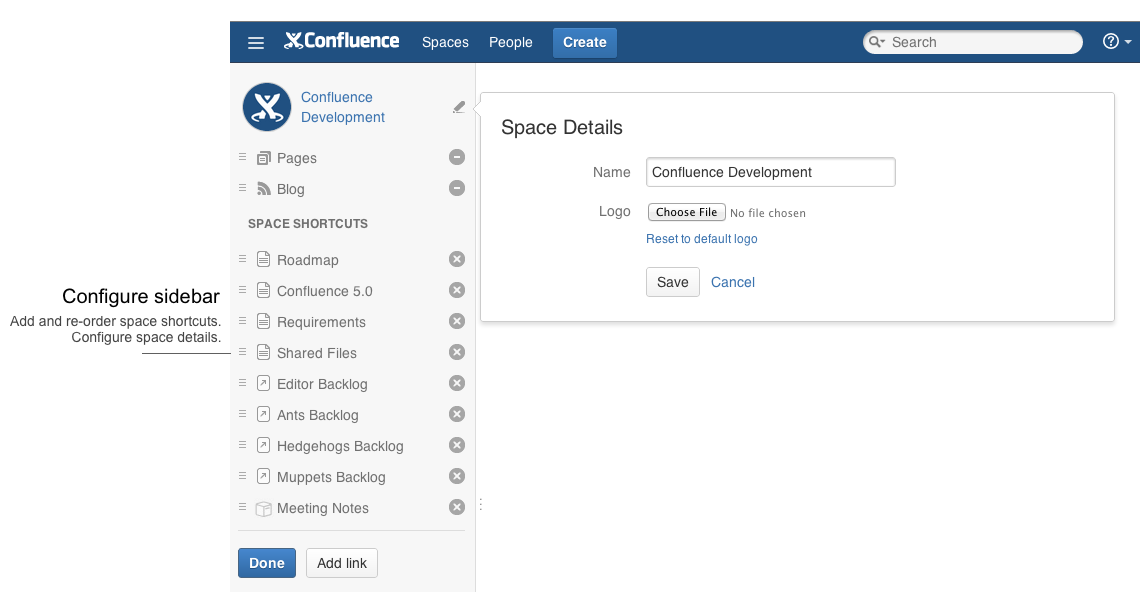Click the SPACE SHORTCUTS heading
Screen dimensions: 1140x592
pos(308,224)
